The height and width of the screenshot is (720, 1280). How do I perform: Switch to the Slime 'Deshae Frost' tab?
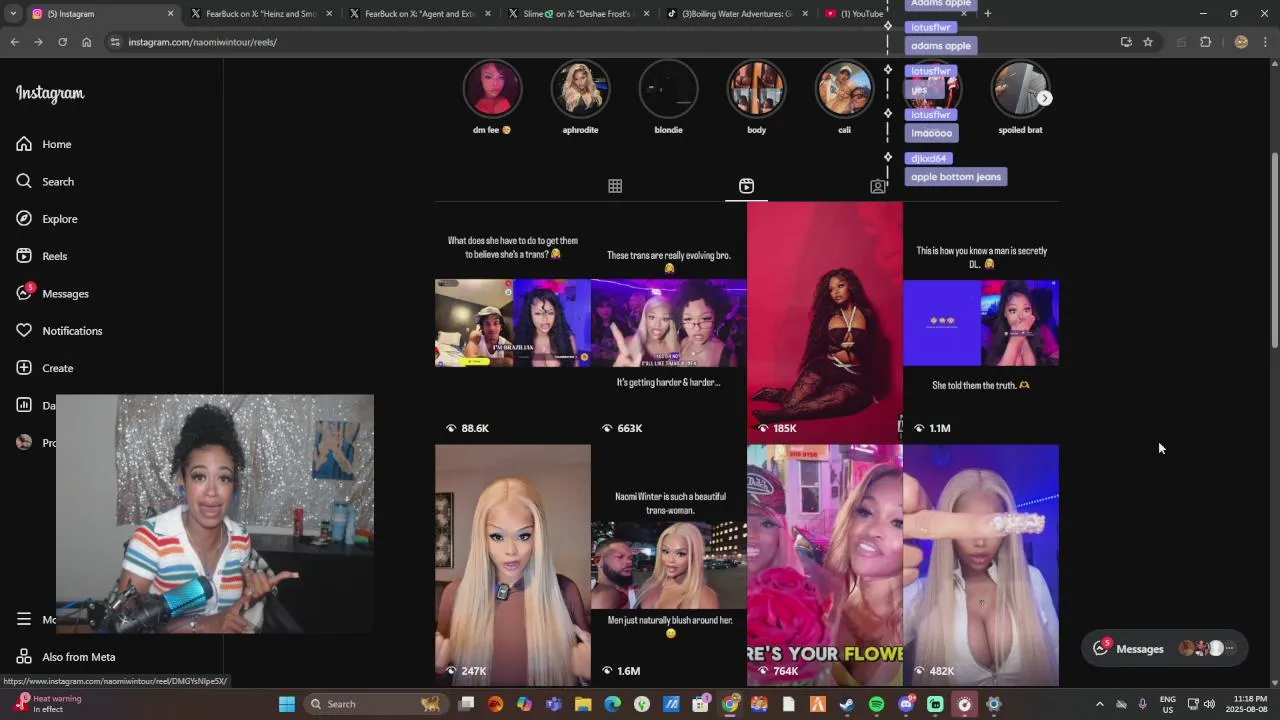(579, 14)
